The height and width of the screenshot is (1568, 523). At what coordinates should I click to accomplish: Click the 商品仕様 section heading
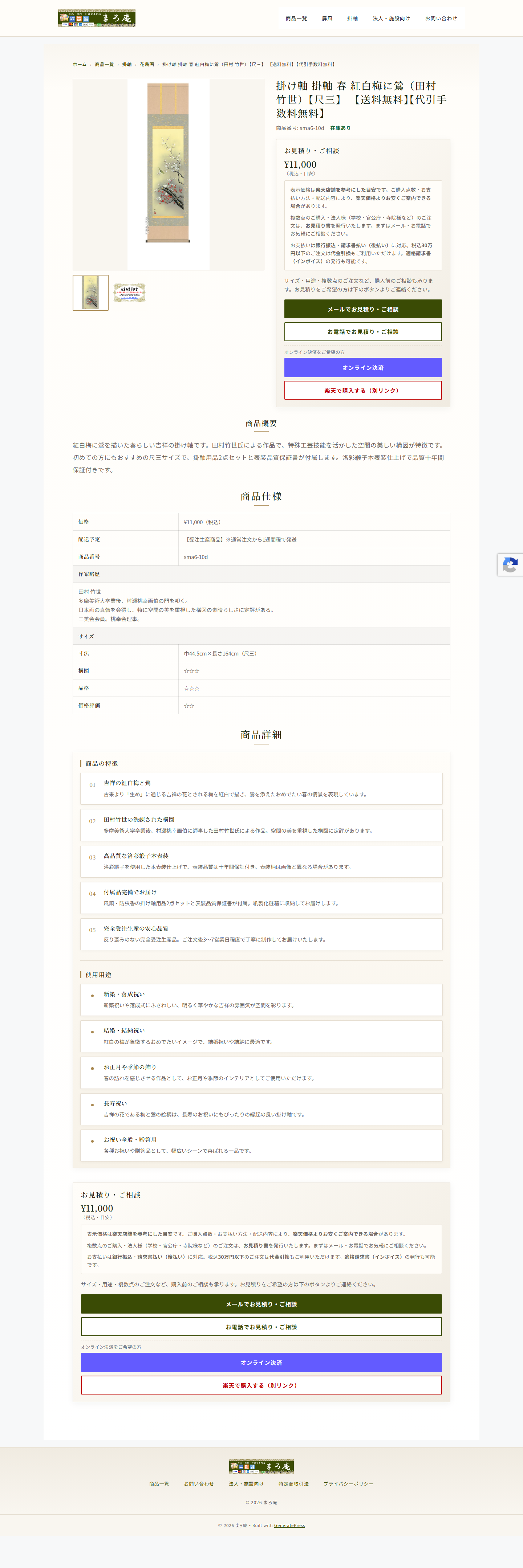tap(261, 496)
